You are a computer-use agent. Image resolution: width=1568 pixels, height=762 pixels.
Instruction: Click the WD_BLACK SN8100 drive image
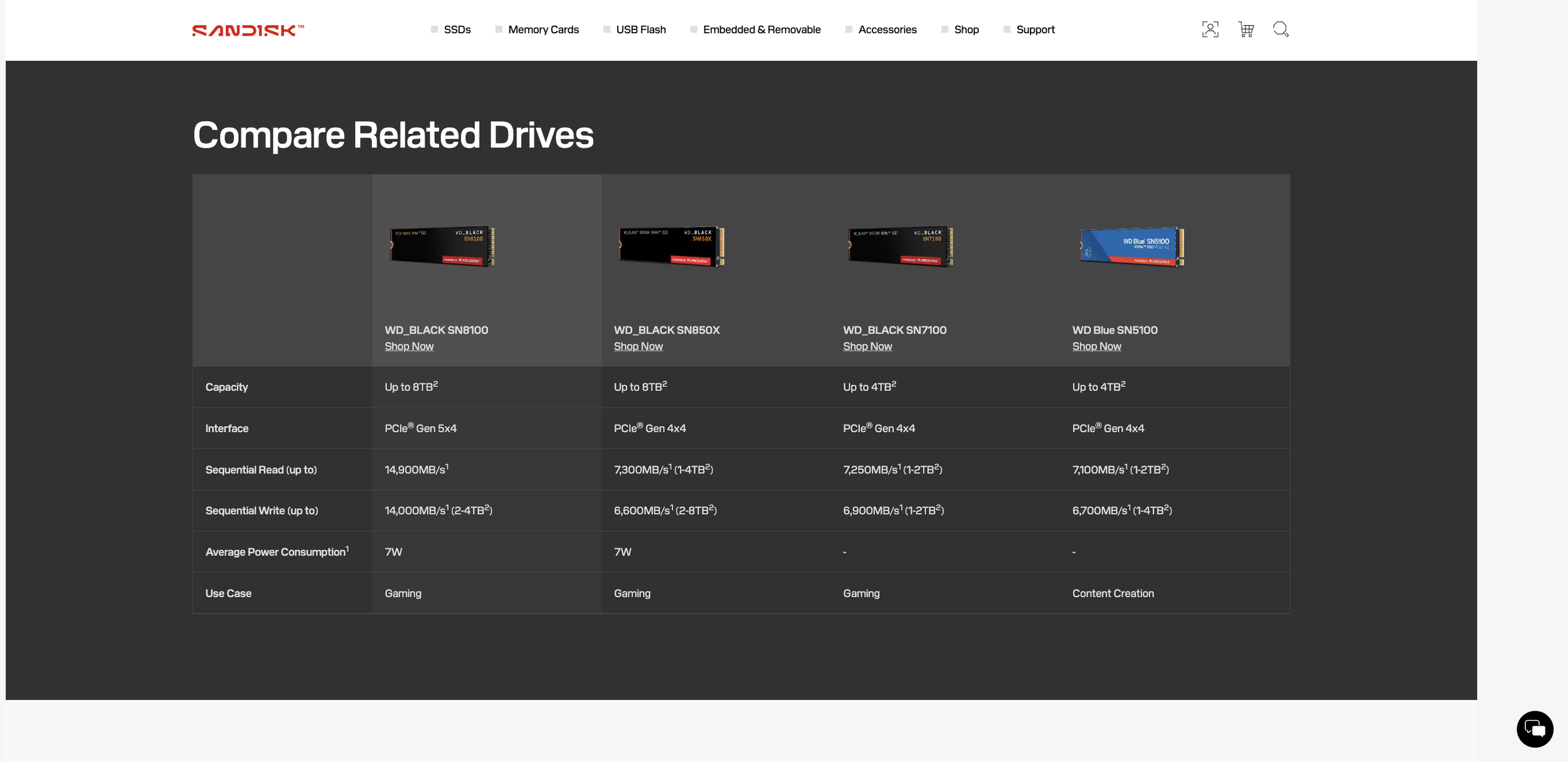point(442,246)
